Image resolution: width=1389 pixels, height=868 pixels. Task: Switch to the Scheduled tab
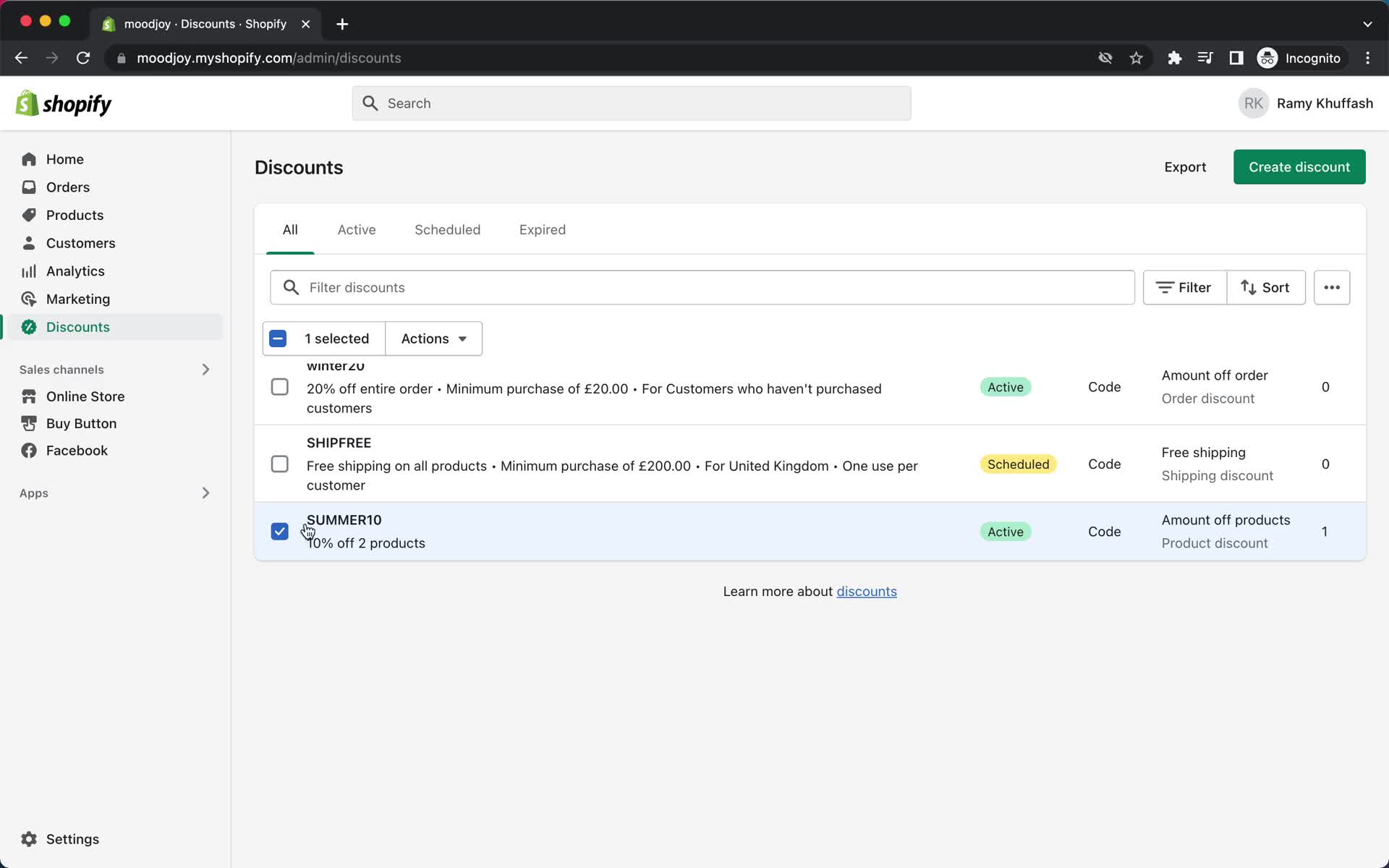pos(447,229)
